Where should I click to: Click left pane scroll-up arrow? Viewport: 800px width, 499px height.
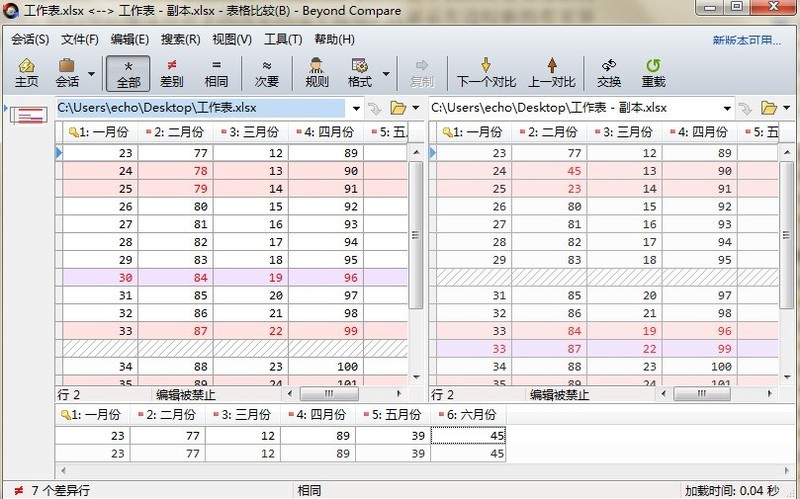coord(416,152)
